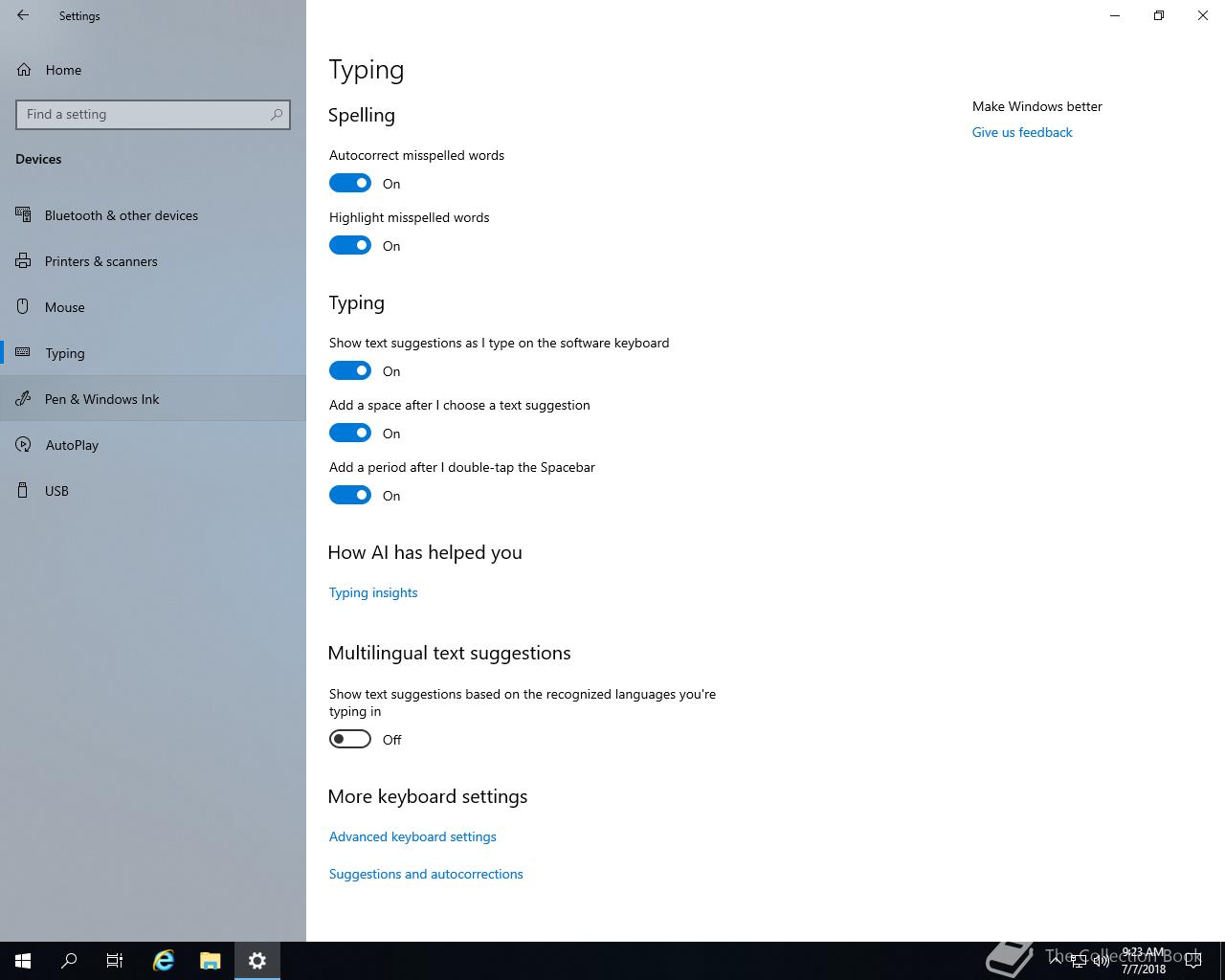This screenshot has width=1225, height=980.
Task: Select Bluetooth & other devices
Action: pyautogui.click(x=153, y=215)
